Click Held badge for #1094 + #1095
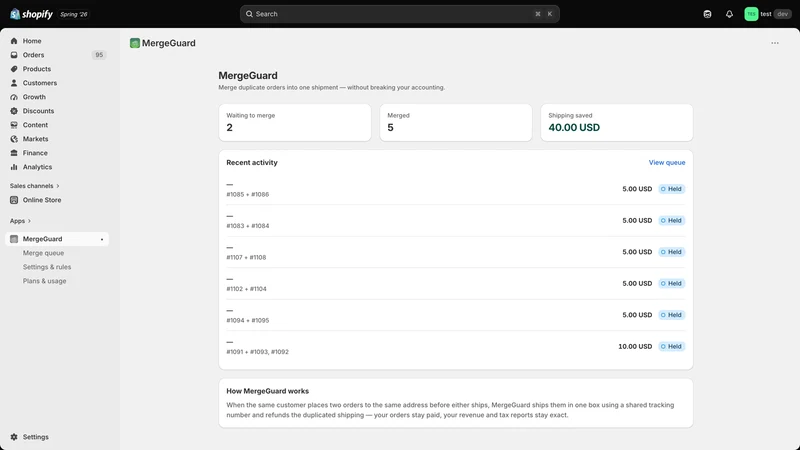This screenshot has width=800, height=450. click(x=671, y=315)
